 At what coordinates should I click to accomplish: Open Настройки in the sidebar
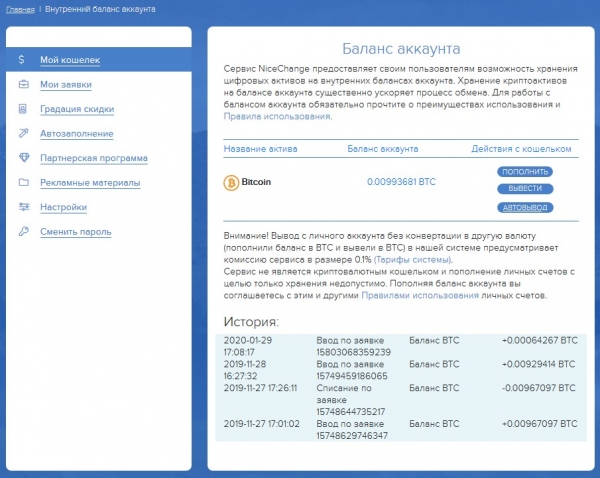(64, 207)
